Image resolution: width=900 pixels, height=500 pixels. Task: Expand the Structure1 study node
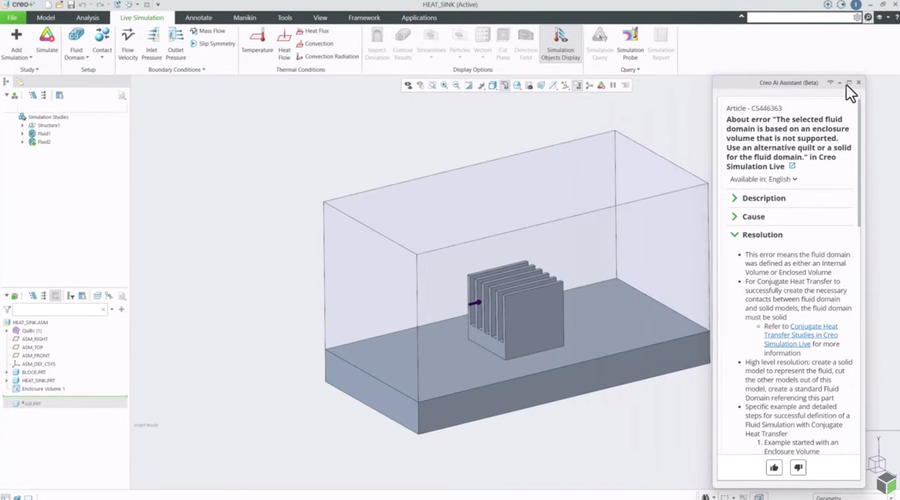22,125
